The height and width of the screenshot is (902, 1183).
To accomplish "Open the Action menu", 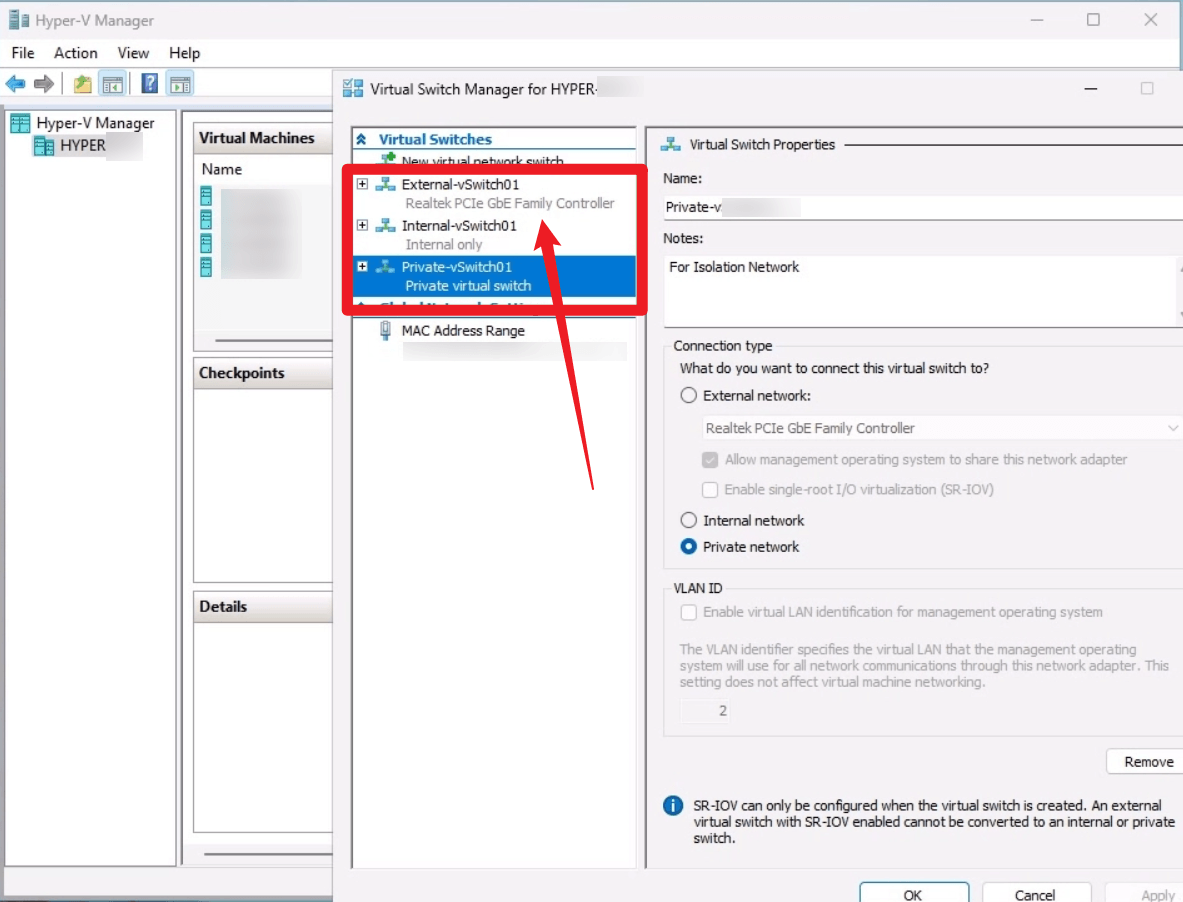I will click(x=75, y=53).
